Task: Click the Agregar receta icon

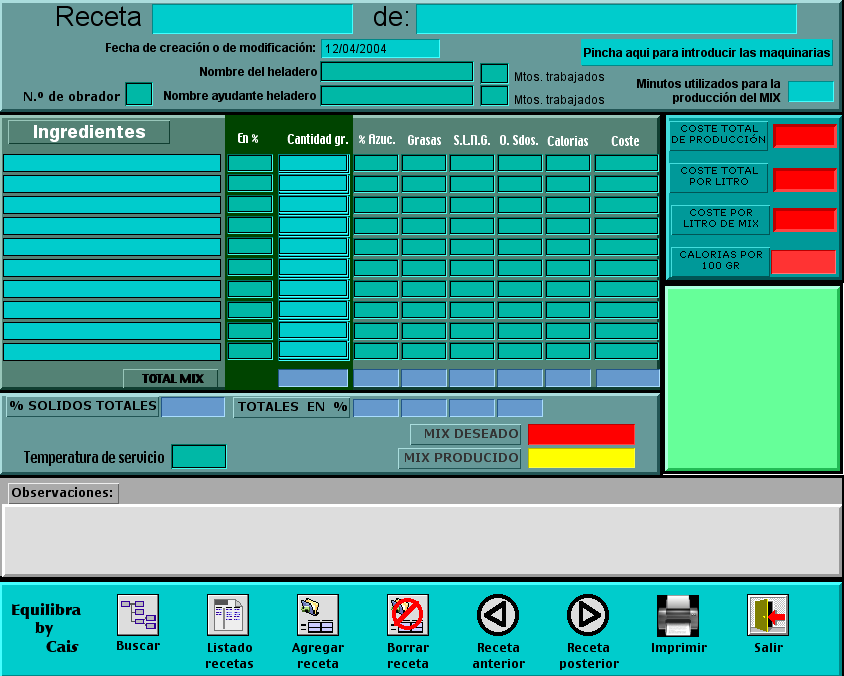Action: (318, 615)
